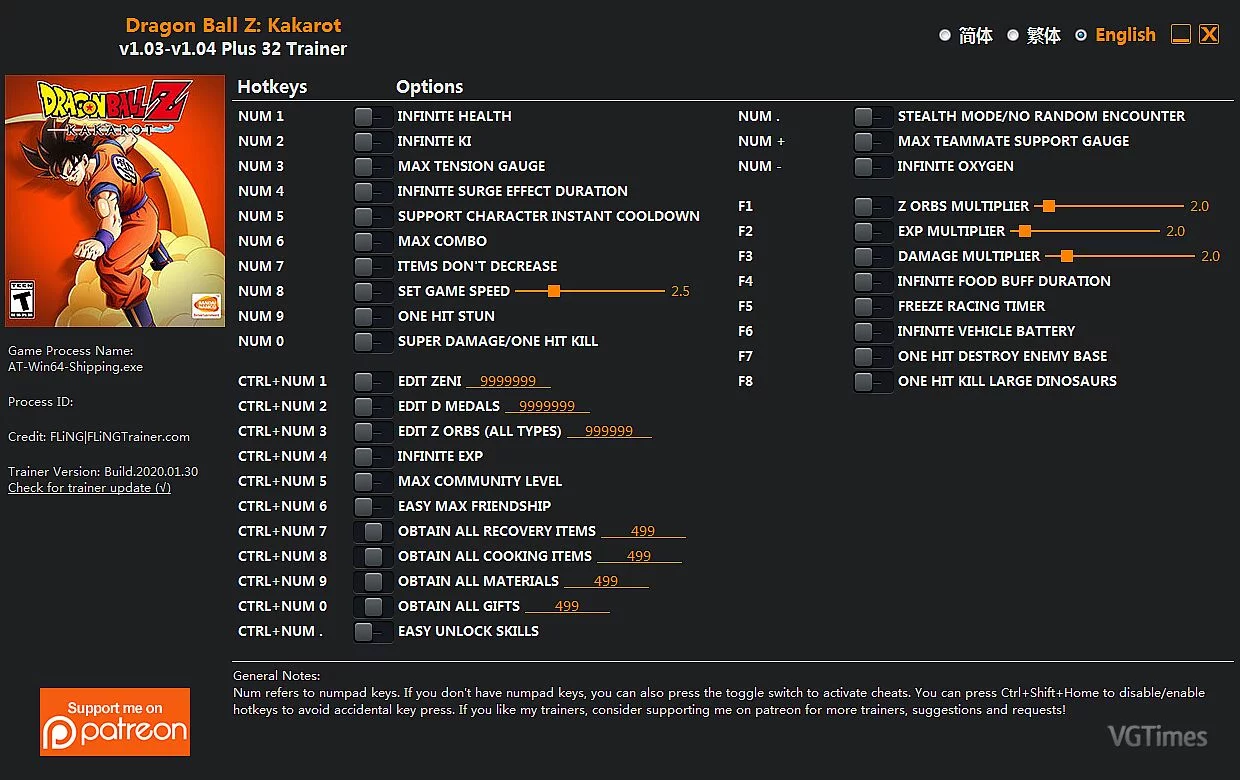Toggle Super Damage/One Hit Kill
This screenshot has width=1240, height=780.
click(372, 341)
